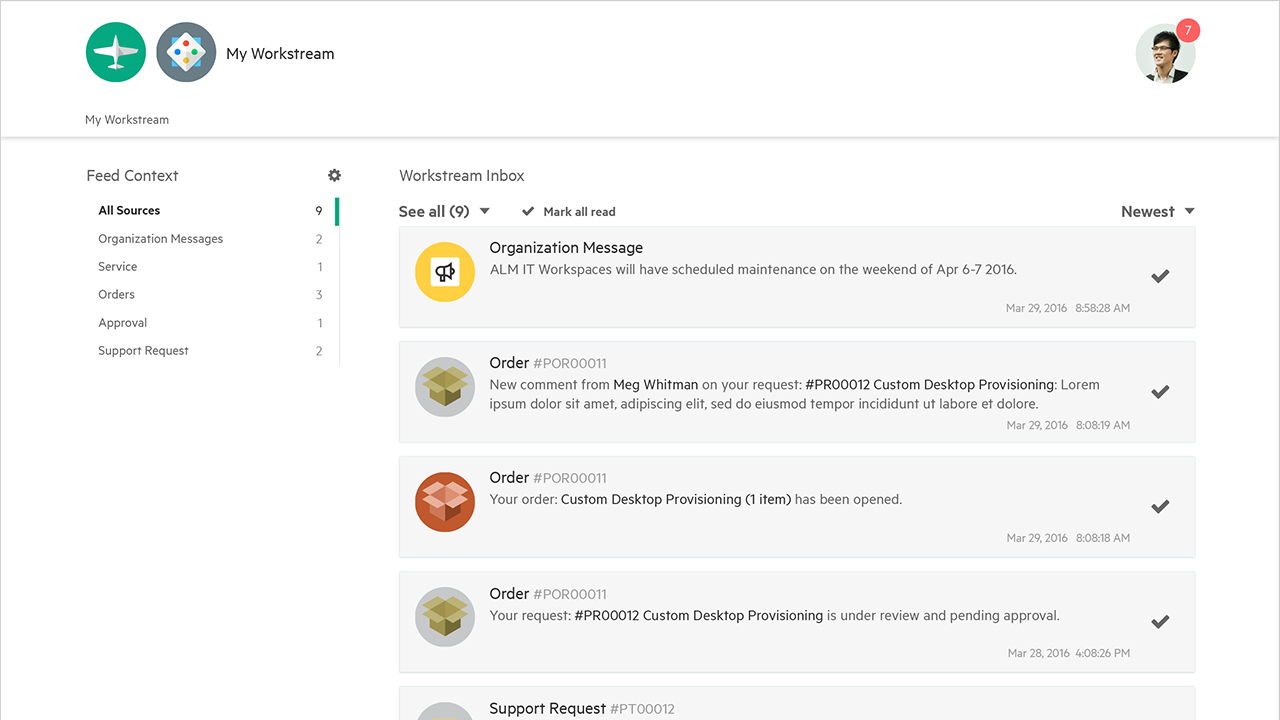Viewport: 1280px width, 720px height.
Task: Click the orange box icon for opened order
Action: [445, 502]
